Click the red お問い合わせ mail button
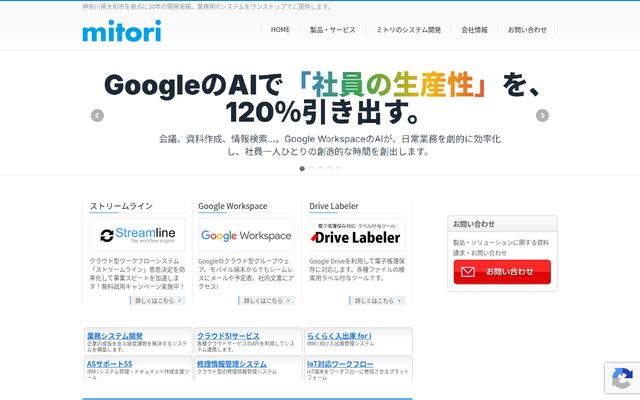The image size is (640, 400). point(502,272)
